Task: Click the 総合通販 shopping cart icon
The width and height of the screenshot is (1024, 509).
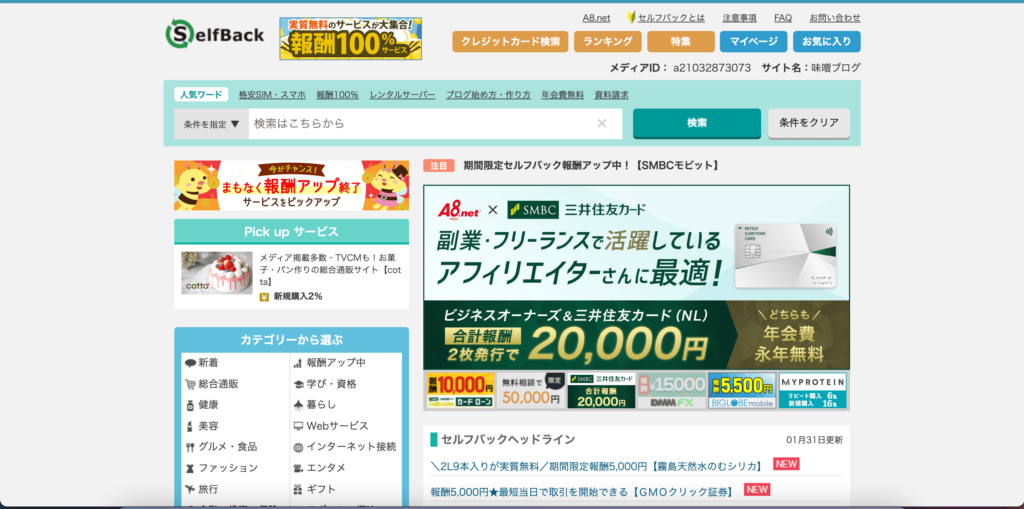Action: [x=190, y=384]
